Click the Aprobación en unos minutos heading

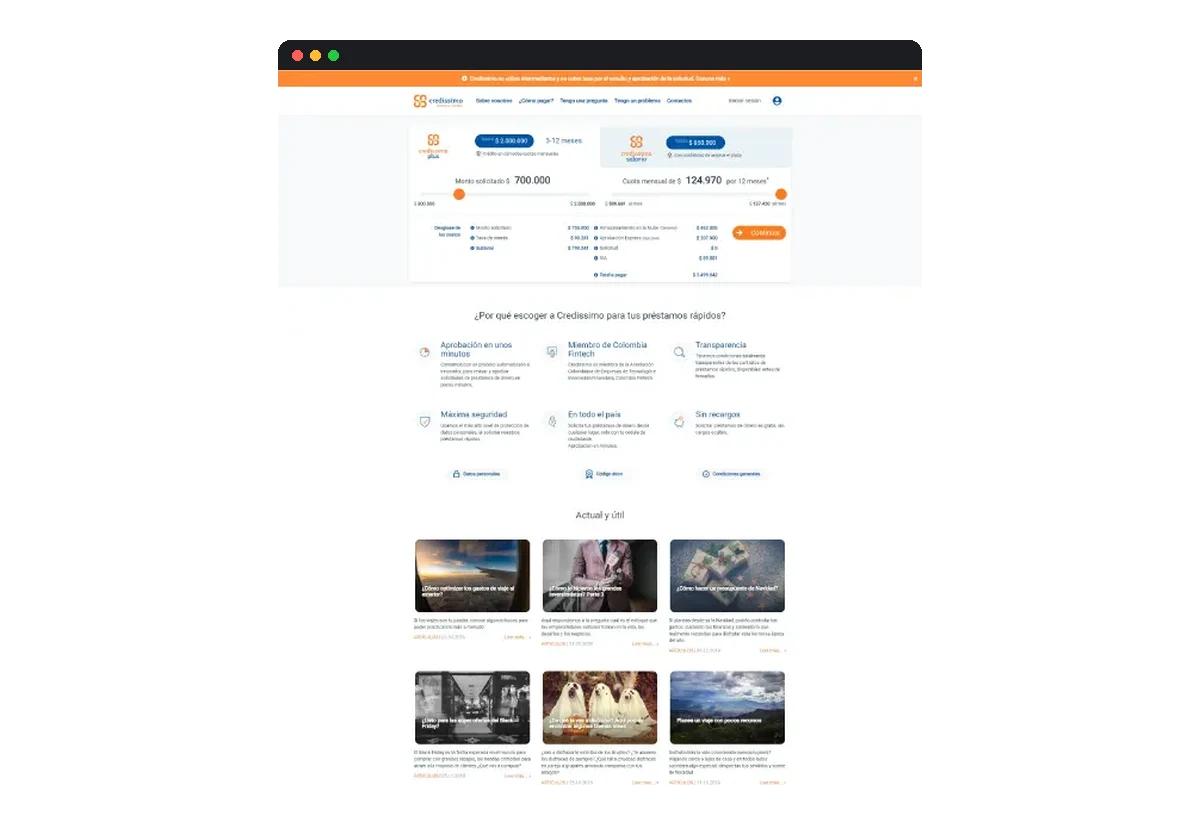point(476,349)
